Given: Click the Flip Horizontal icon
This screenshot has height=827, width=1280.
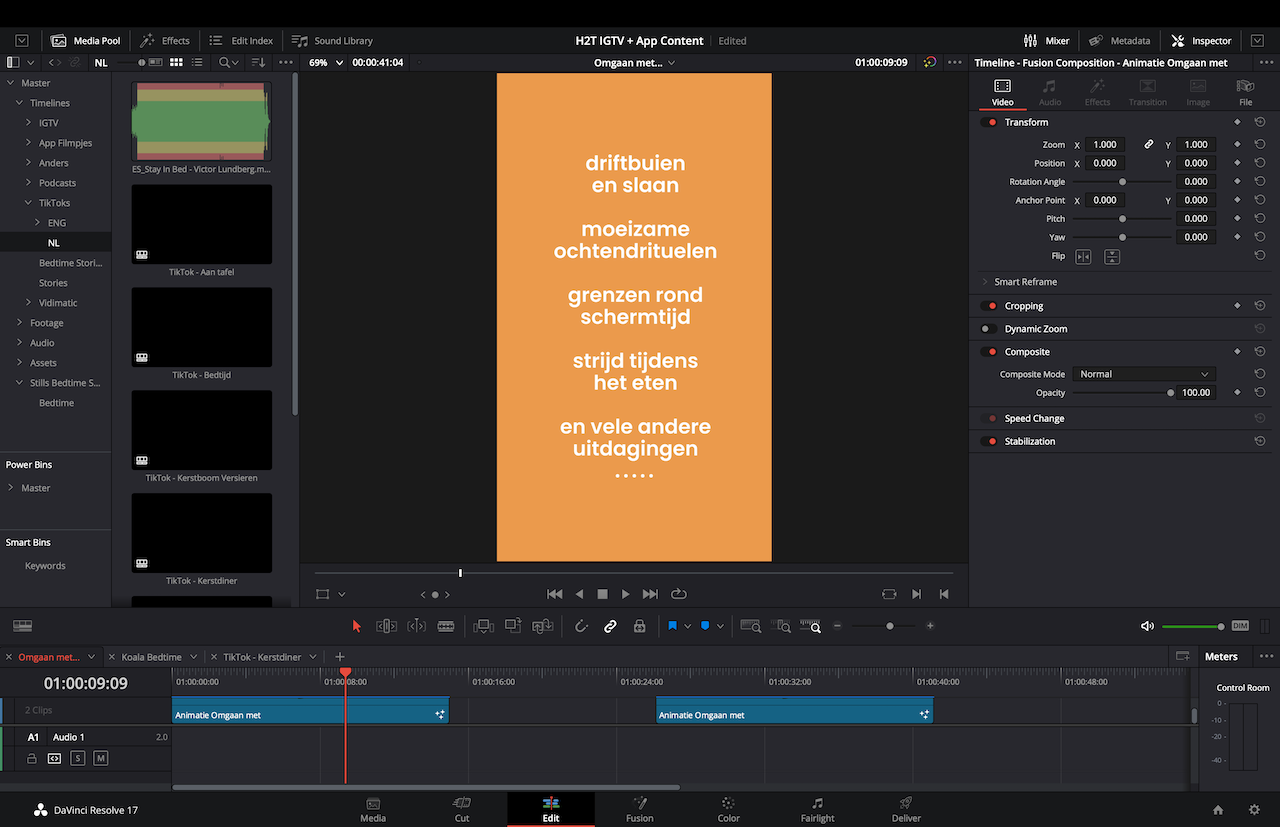Looking at the screenshot, I should coord(1083,257).
